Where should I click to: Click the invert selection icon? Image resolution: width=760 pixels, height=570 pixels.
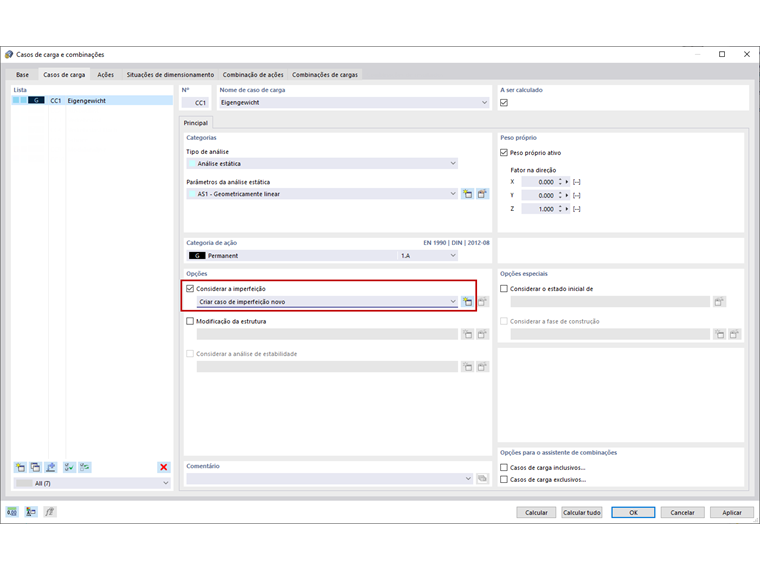tap(85, 467)
